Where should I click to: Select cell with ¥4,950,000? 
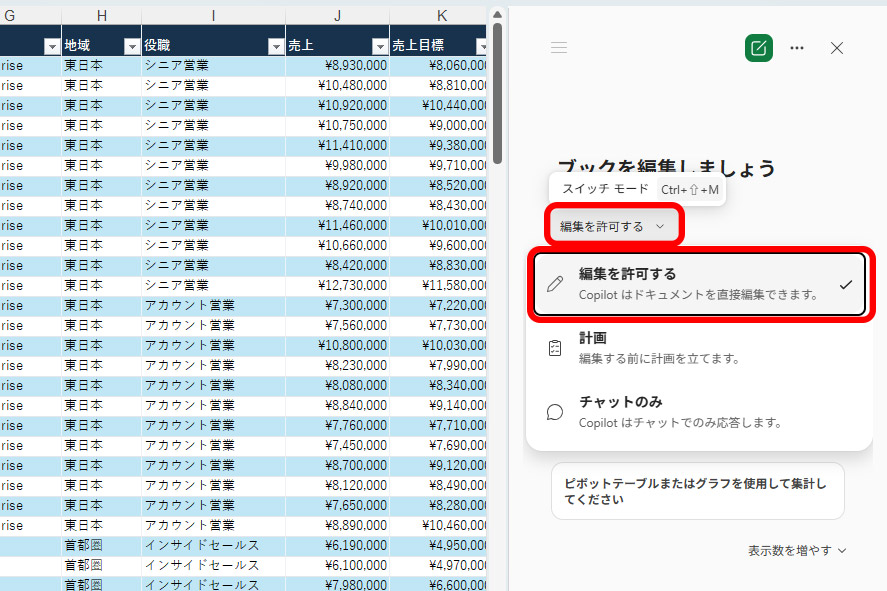tap(438, 546)
